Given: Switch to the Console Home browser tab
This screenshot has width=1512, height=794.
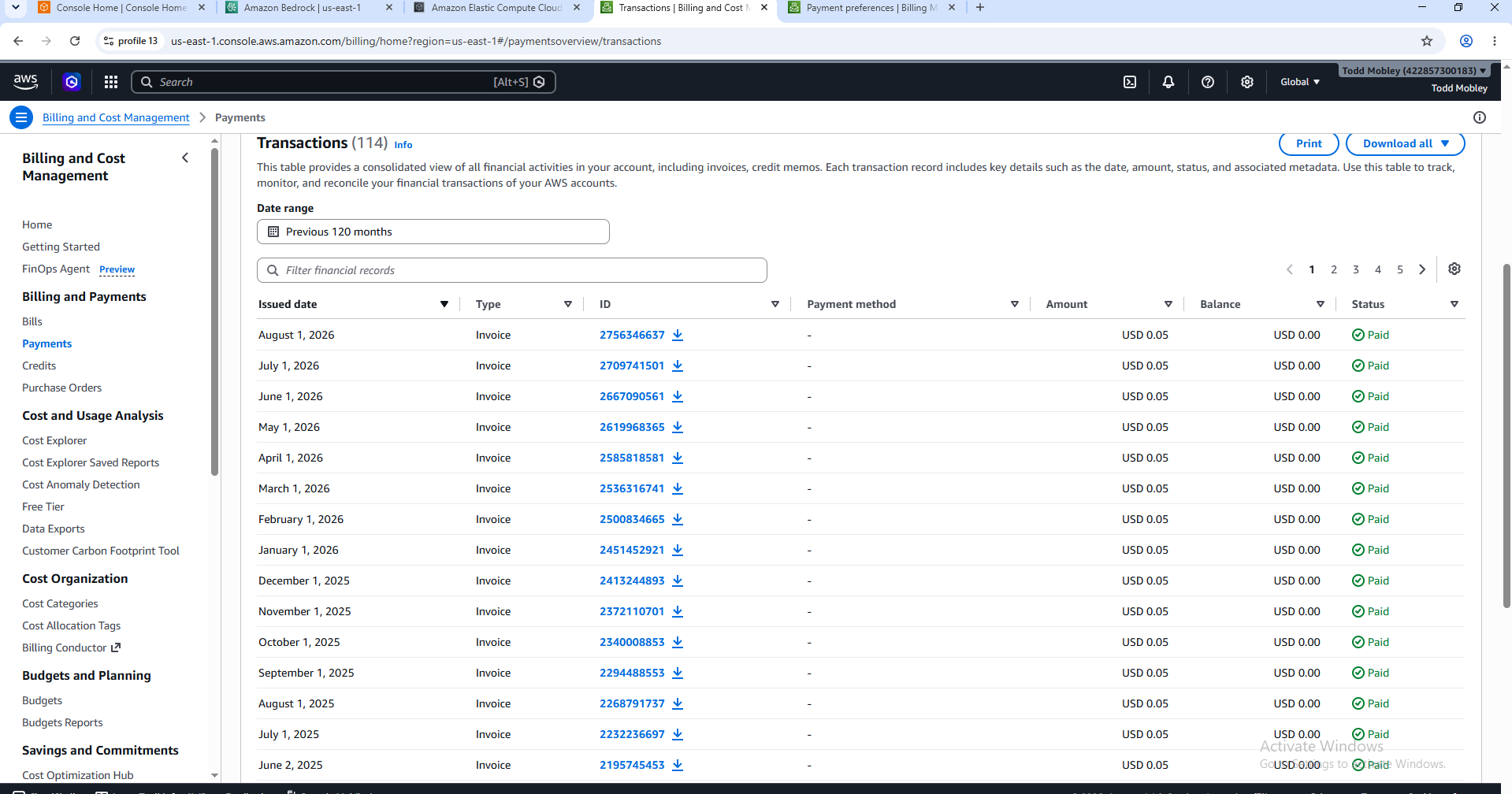Looking at the screenshot, I should pyautogui.click(x=121, y=8).
